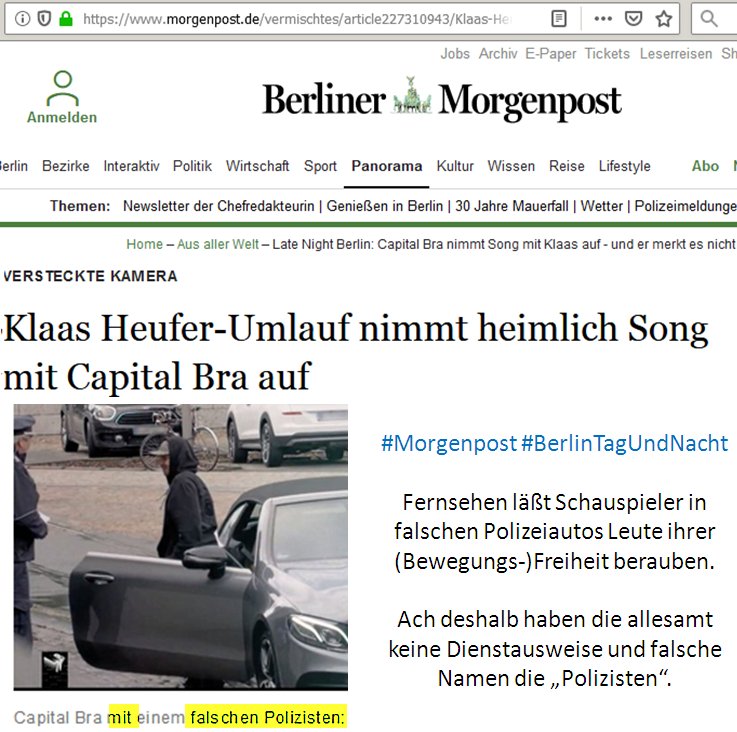This screenshot has height=732, width=737.
Task: Click the Home breadcrumb link
Action: (144, 244)
